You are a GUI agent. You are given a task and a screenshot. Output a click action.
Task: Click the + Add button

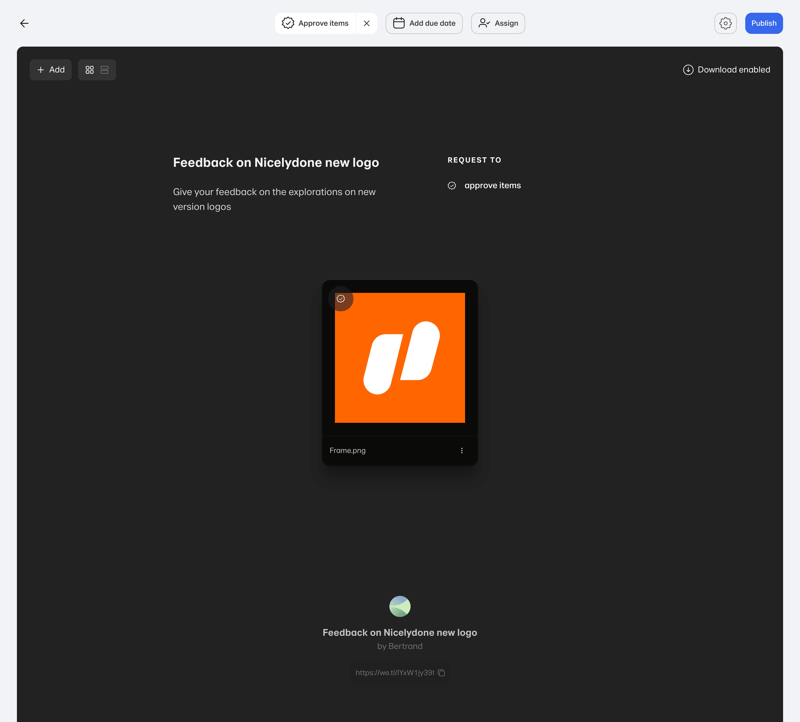(50, 69)
